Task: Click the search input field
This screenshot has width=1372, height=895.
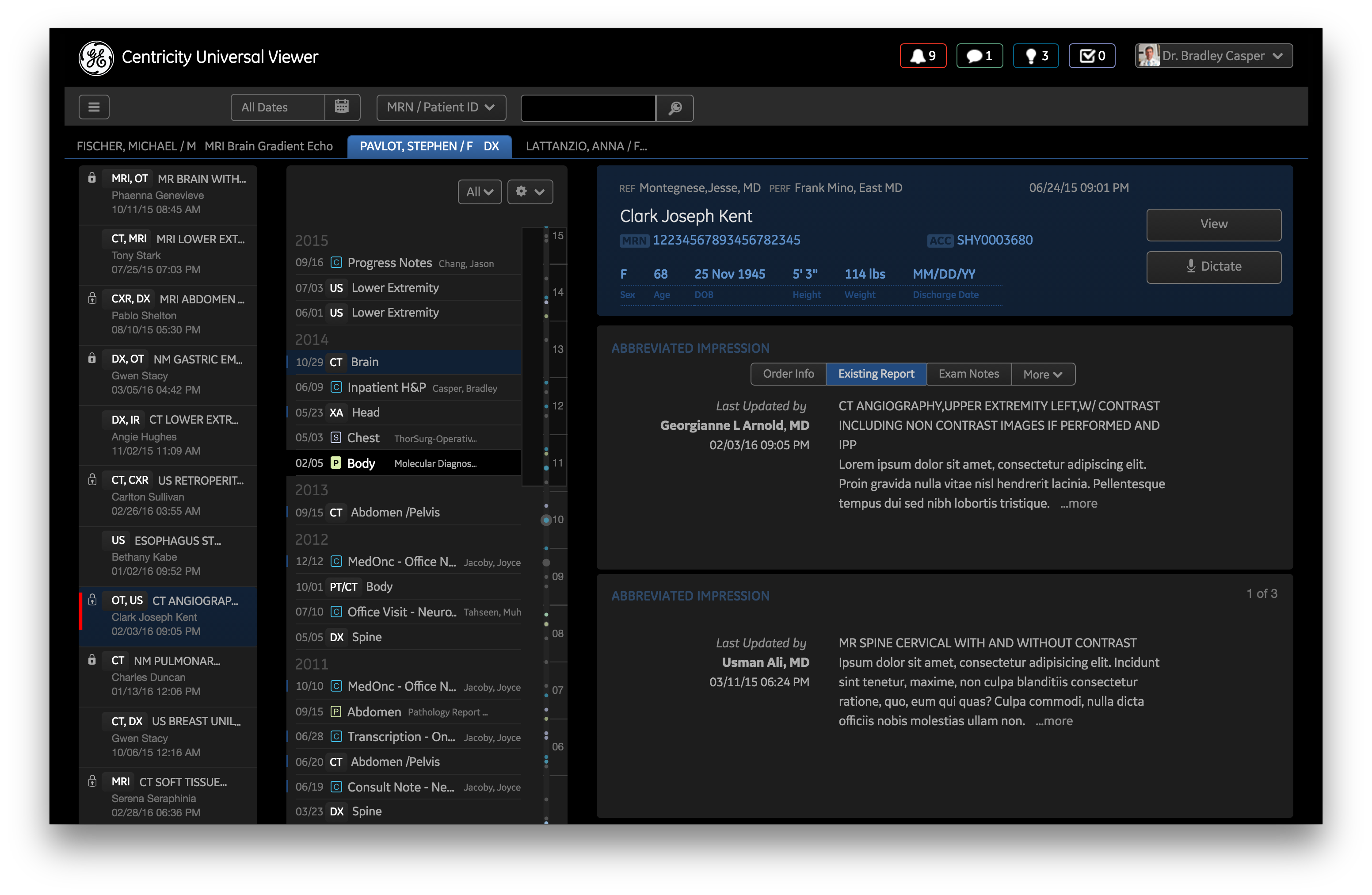Action: pyautogui.click(x=588, y=108)
